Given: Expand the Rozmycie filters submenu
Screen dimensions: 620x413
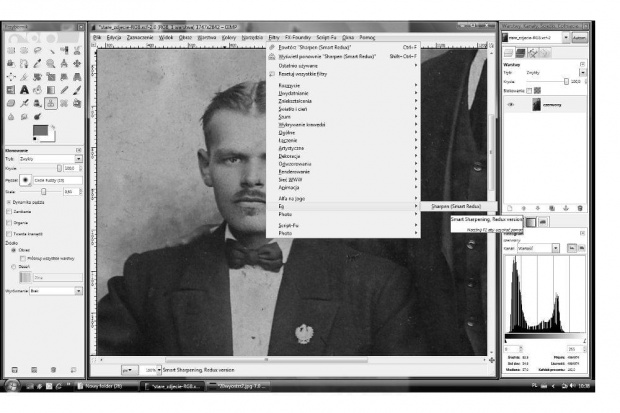Looking at the screenshot, I should click(344, 85).
